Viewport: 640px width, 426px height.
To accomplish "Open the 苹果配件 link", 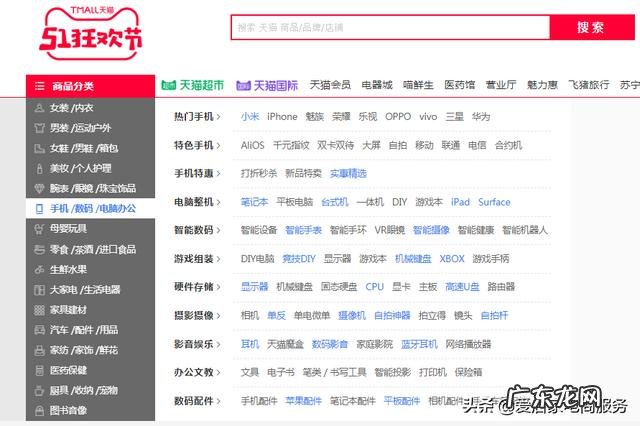I will point(303,401).
